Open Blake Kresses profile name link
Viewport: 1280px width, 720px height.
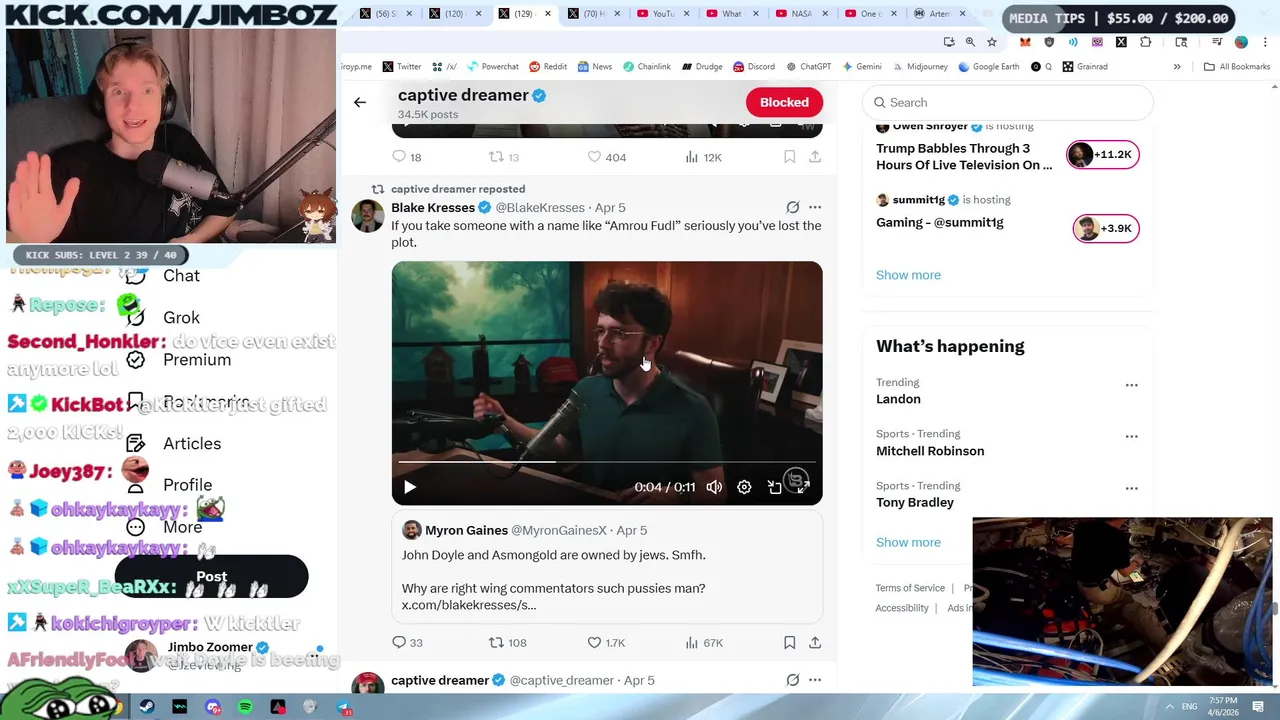pos(433,207)
